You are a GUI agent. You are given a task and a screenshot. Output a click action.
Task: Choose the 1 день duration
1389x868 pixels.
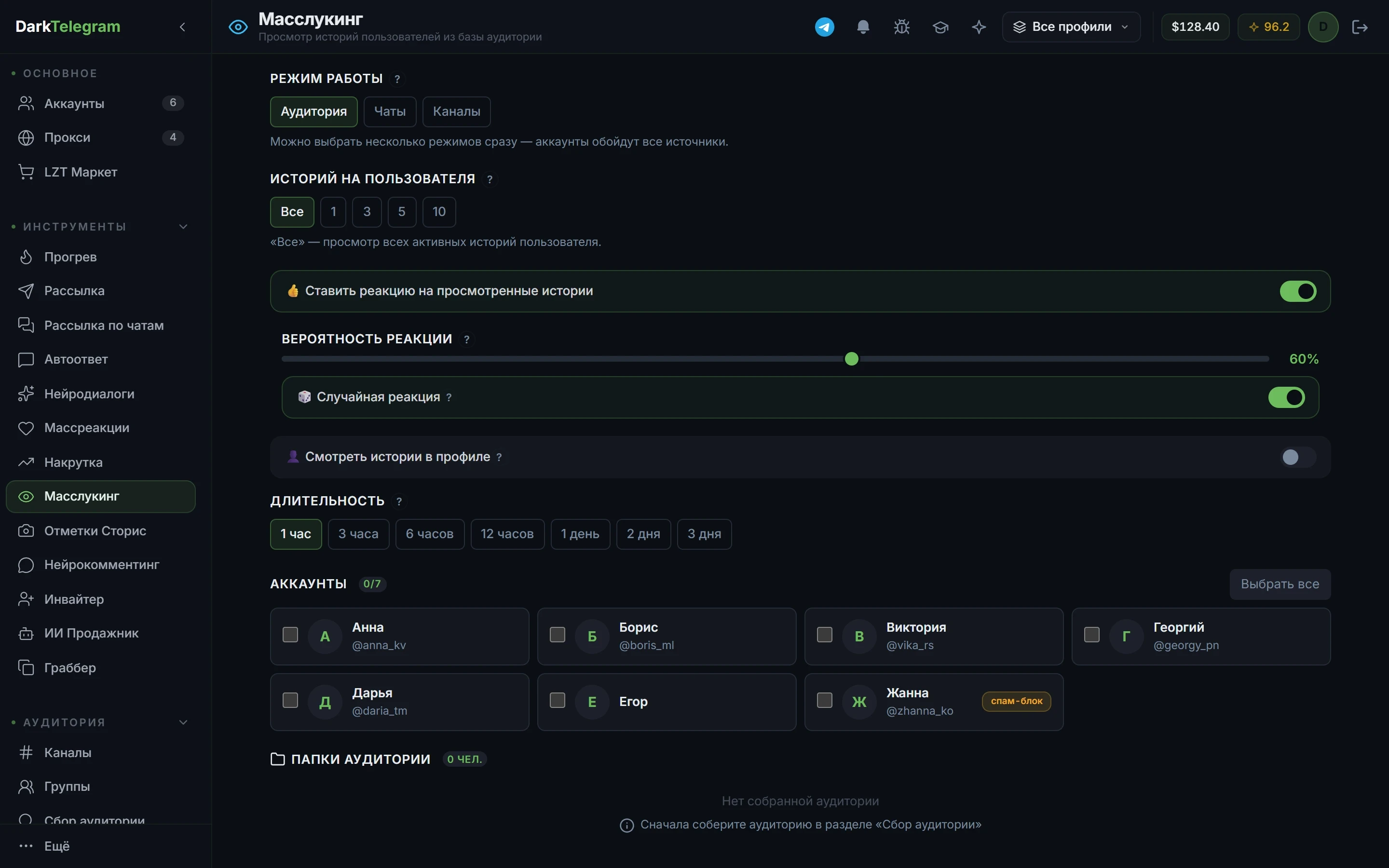580,534
